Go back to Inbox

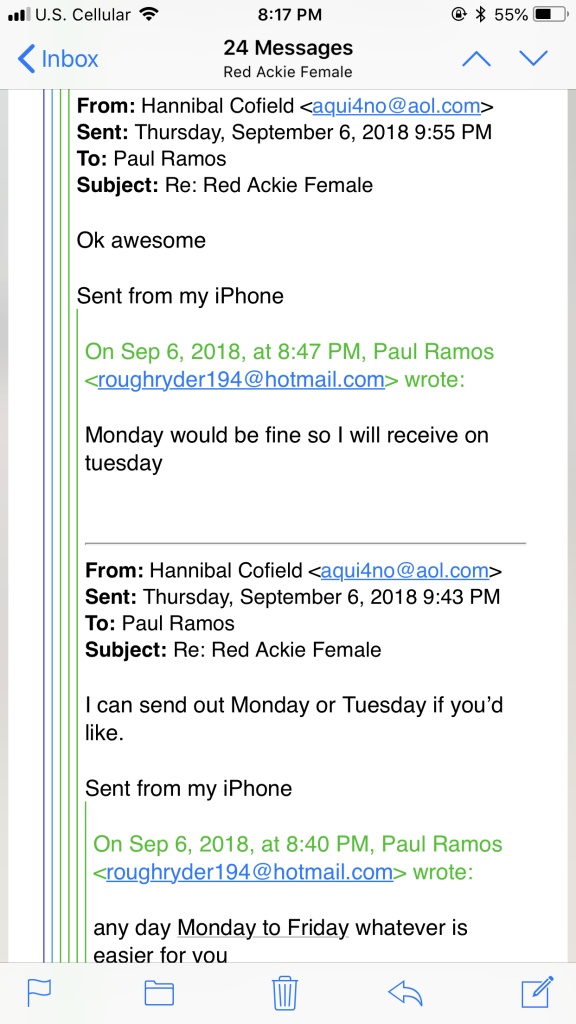(x=57, y=59)
